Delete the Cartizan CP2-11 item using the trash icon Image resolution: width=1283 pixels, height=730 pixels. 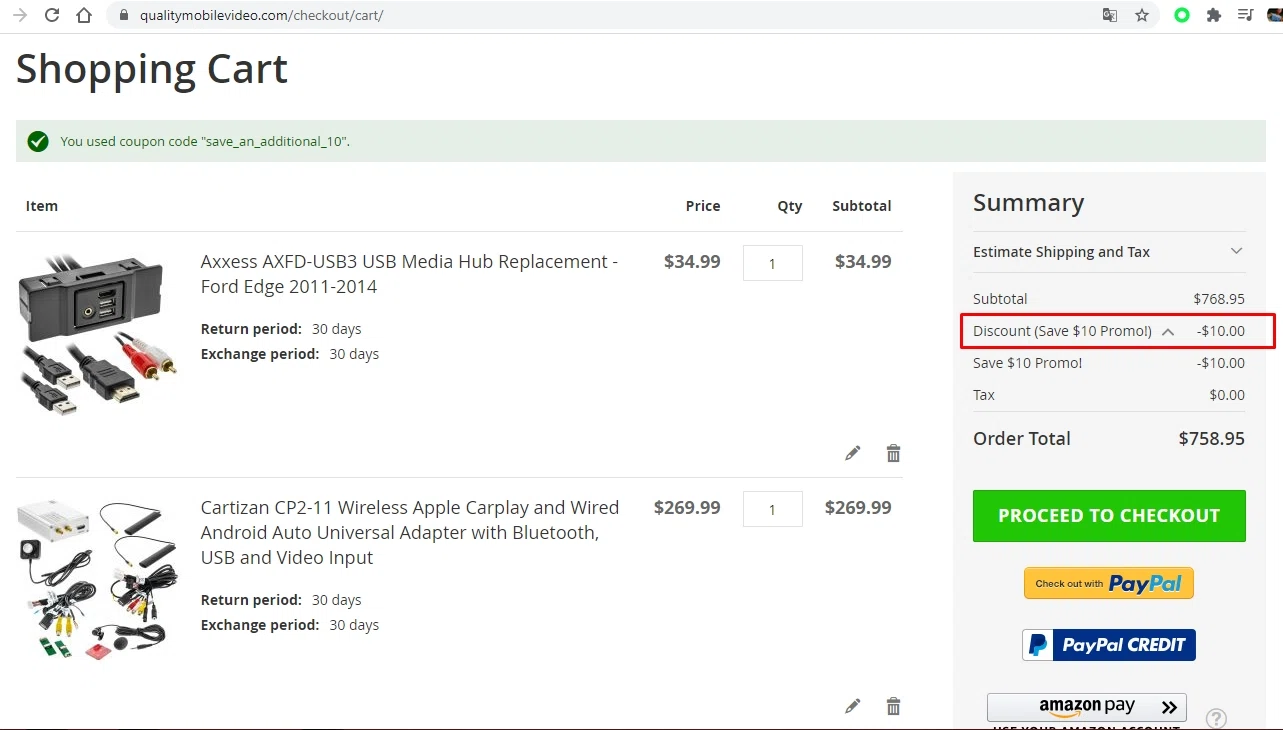tap(894, 706)
